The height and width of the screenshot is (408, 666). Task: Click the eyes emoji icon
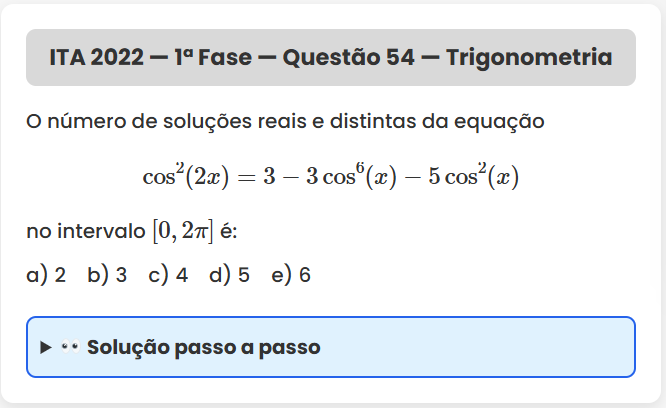(x=69, y=348)
